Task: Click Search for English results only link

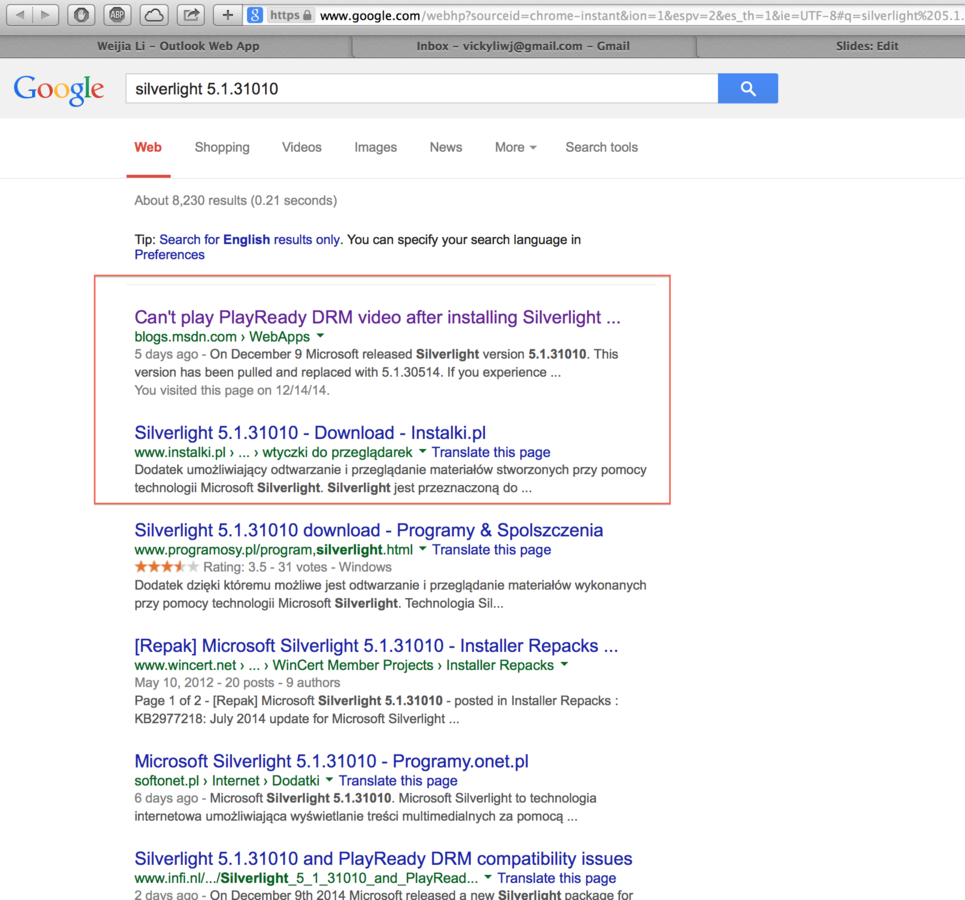Action: [x=249, y=239]
